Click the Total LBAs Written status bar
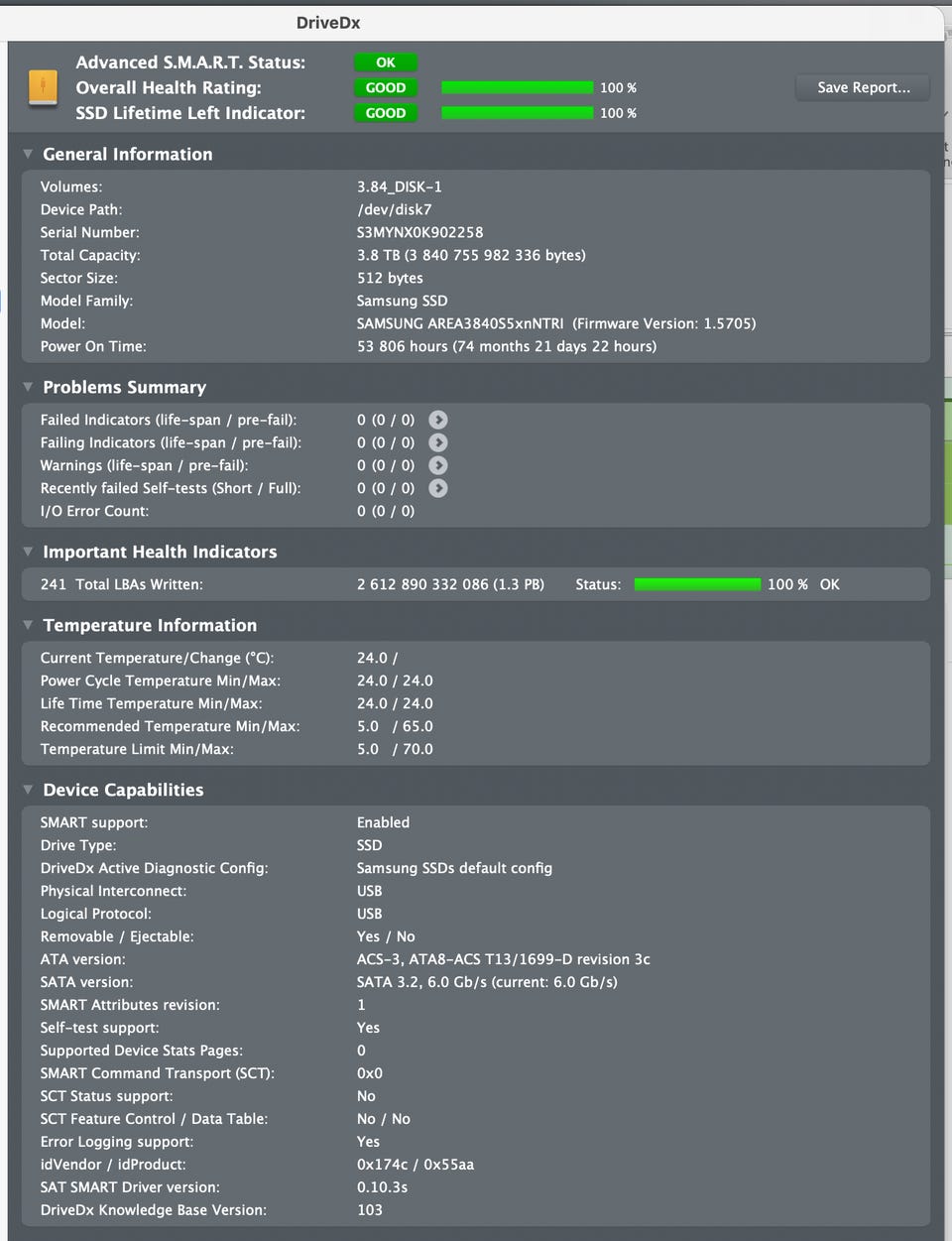Viewport: 952px width, 1241px height. [x=697, y=584]
